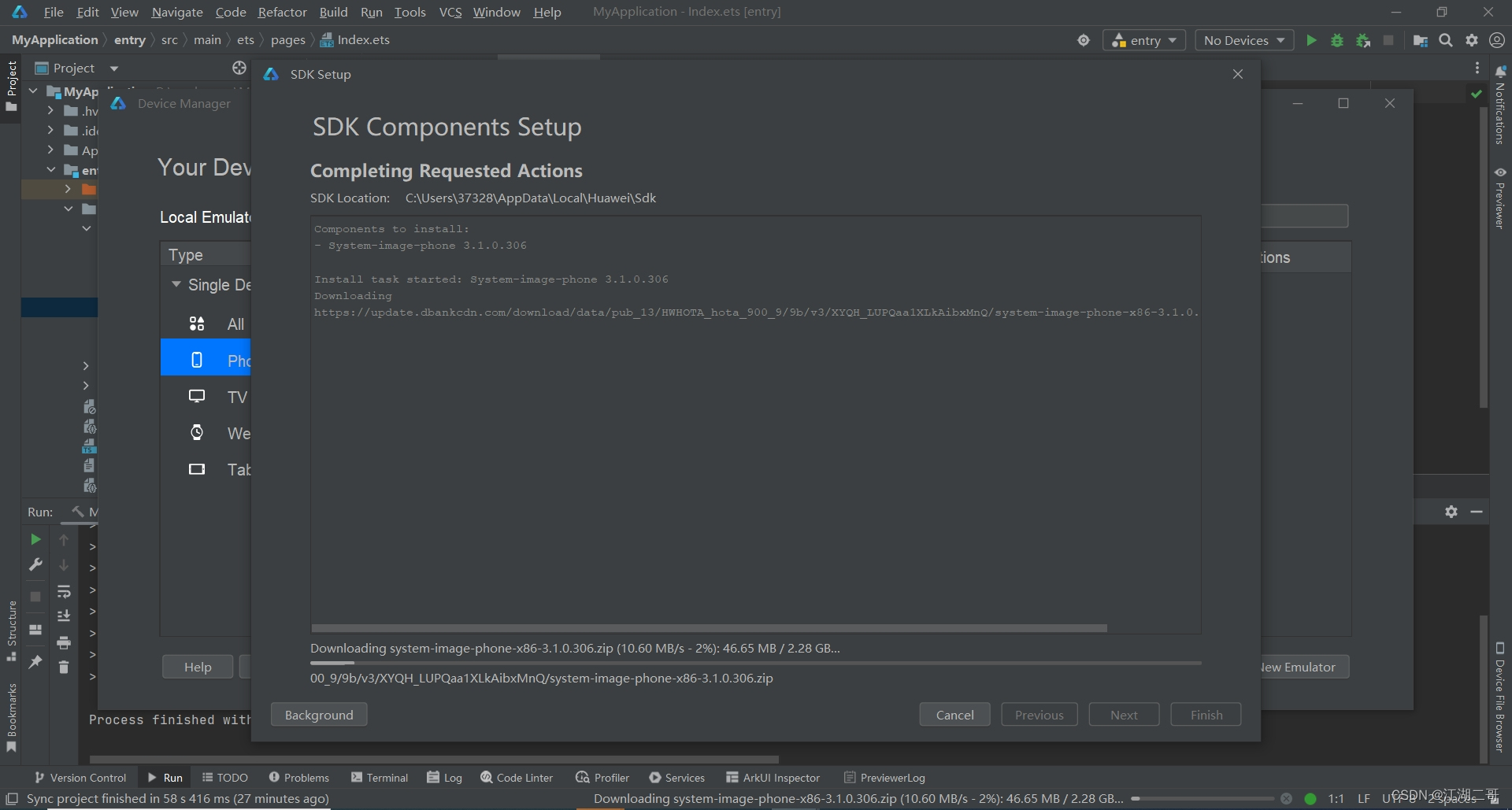
Task: Open the Project view dropdown arrow
Action: click(x=114, y=68)
